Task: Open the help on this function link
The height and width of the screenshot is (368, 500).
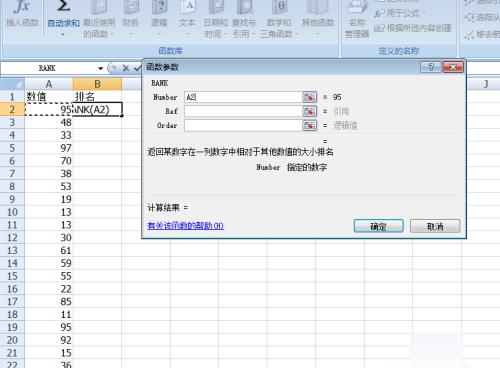Action: [185, 226]
